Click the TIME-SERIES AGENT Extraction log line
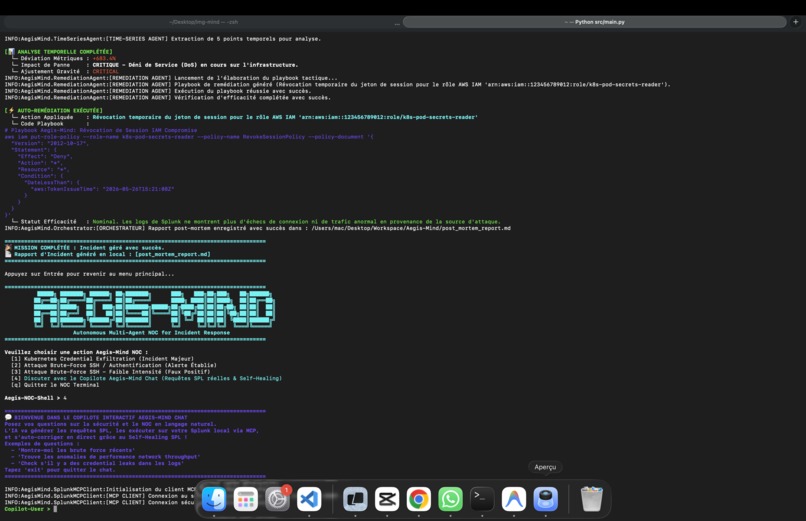 [x=162, y=39]
